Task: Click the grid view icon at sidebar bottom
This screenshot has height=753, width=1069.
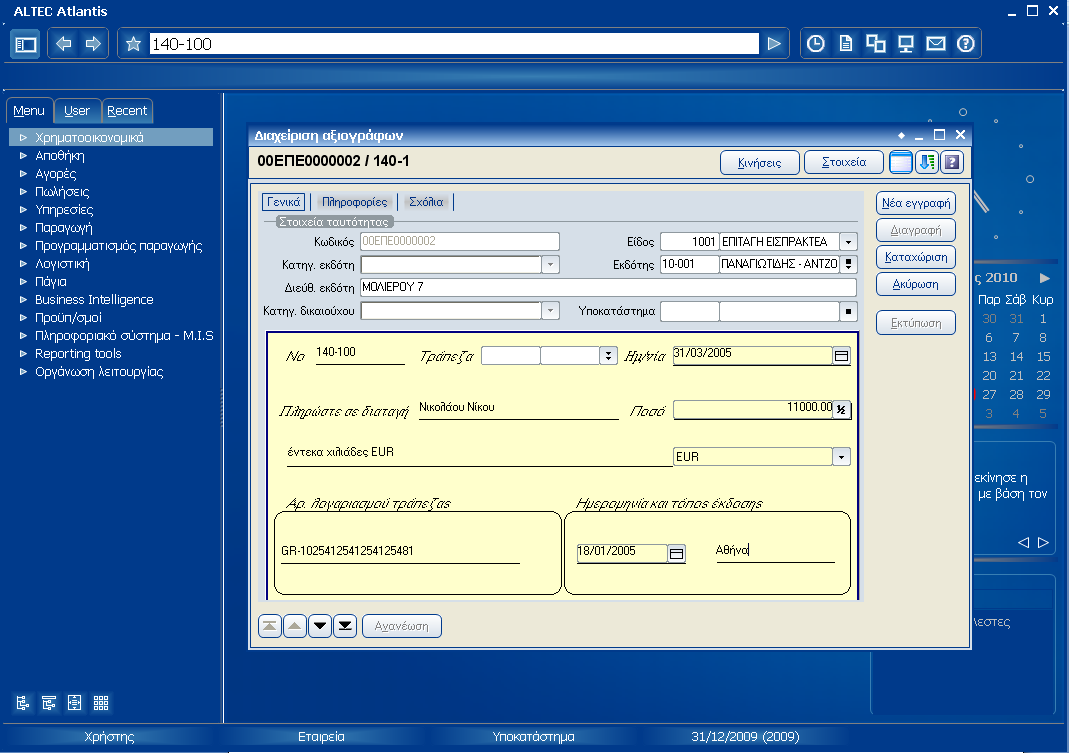Action: [x=101, y=703]
